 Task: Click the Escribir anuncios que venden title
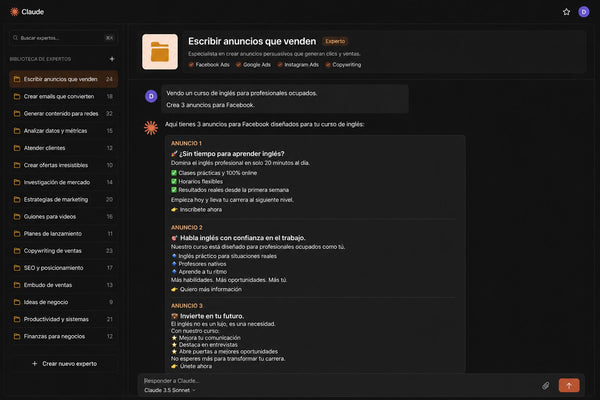252,41
